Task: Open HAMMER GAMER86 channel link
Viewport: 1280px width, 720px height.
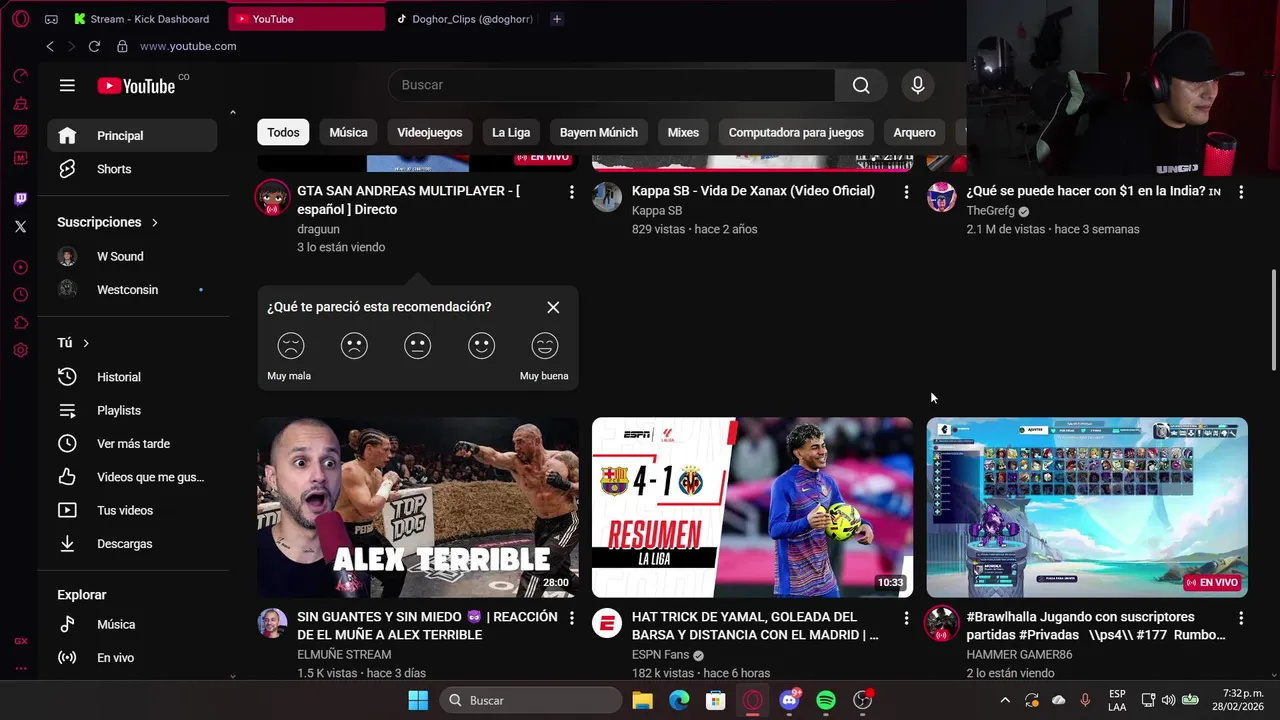Action: [x=1019, y=655]
